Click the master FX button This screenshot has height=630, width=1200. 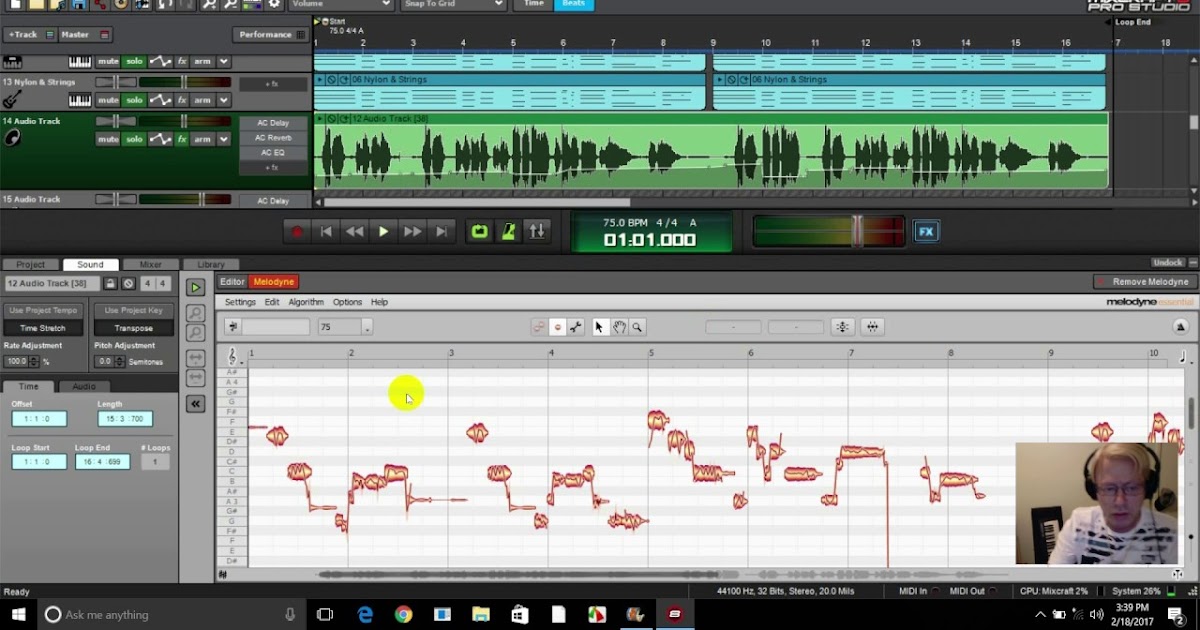[926, 232]
